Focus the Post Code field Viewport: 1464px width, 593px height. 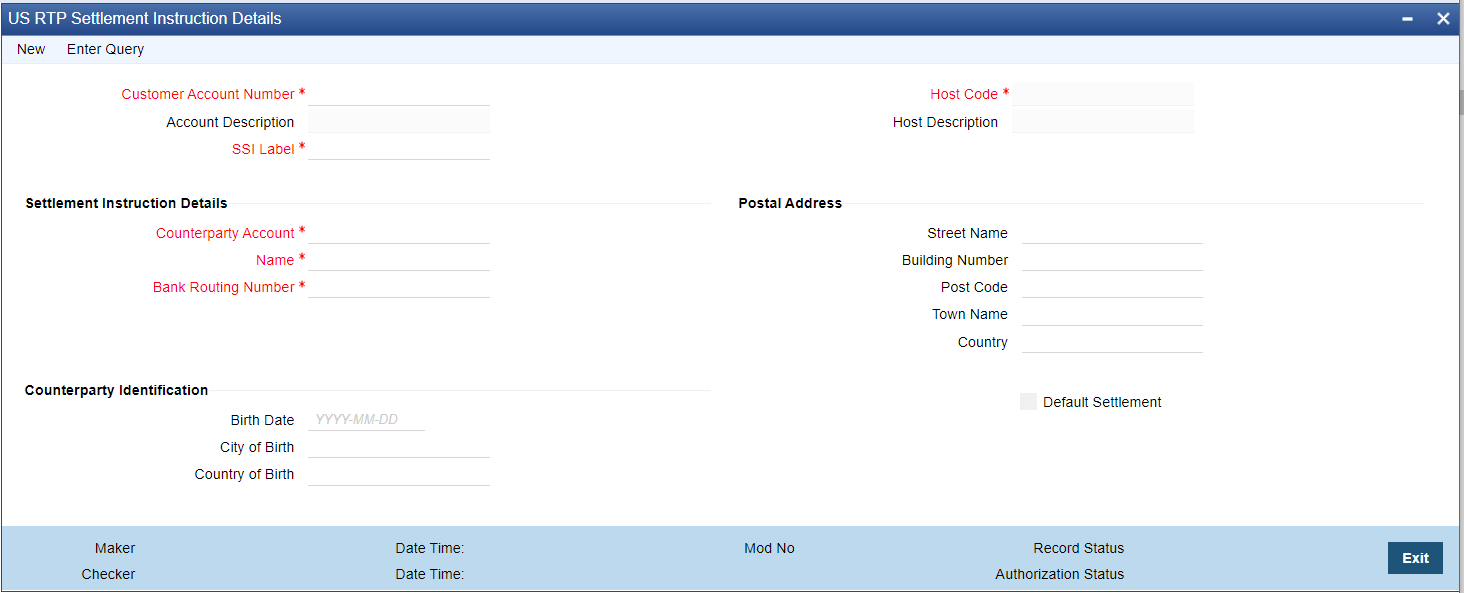[1112, 287]
